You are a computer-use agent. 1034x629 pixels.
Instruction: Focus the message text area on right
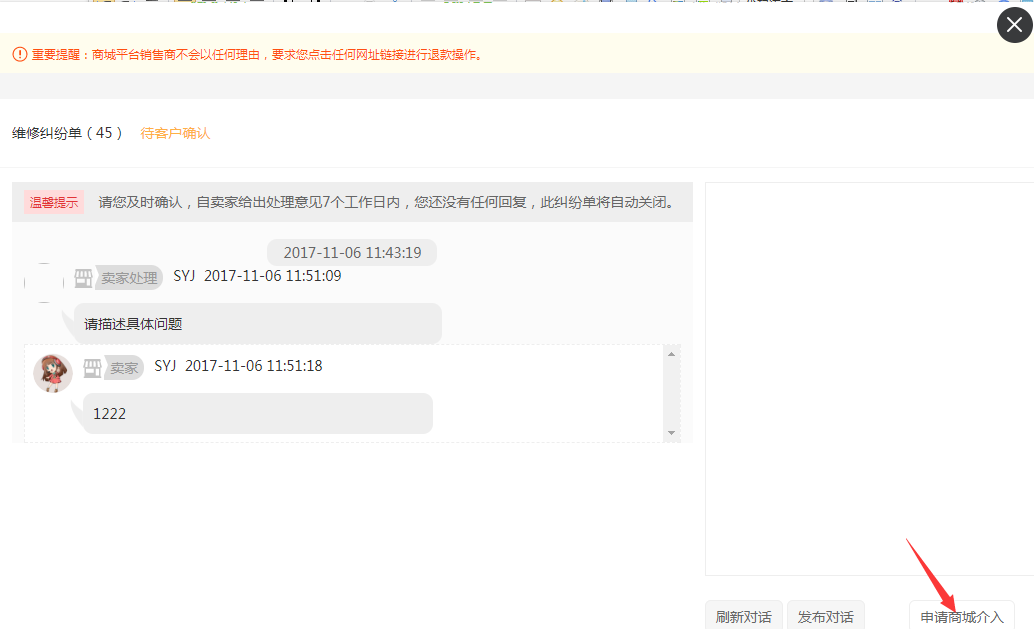[868, 380]
